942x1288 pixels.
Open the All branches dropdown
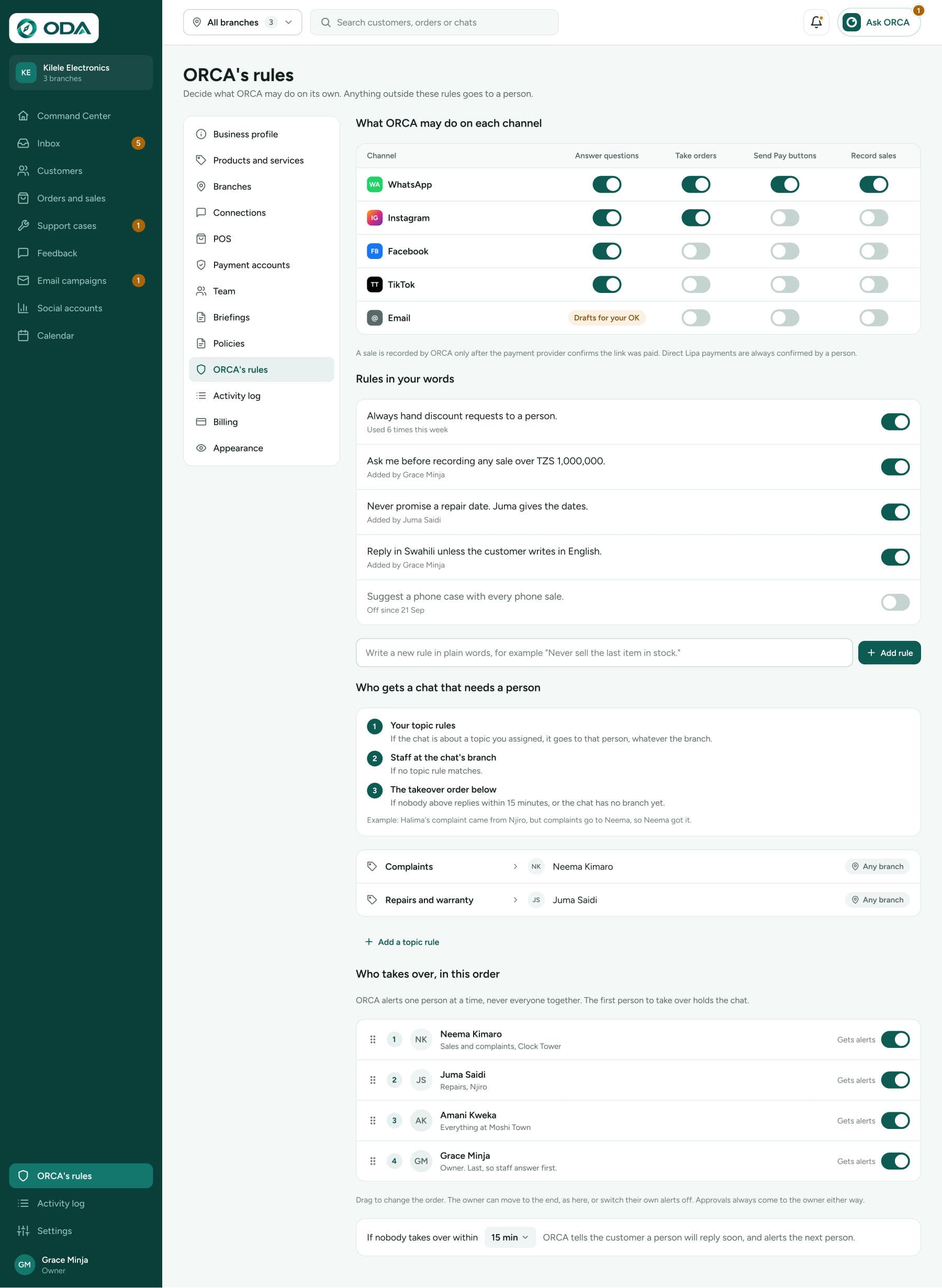(242, 22)
